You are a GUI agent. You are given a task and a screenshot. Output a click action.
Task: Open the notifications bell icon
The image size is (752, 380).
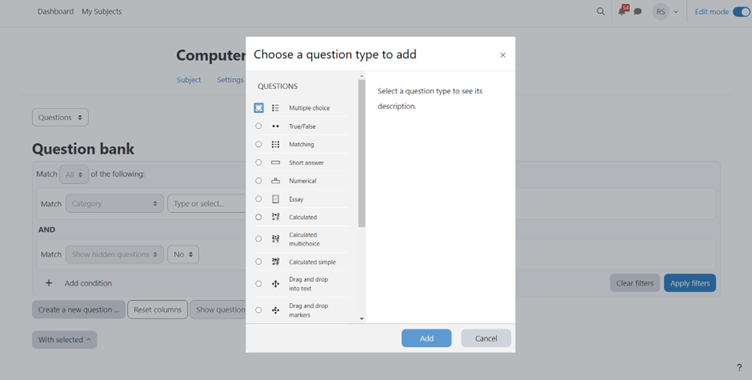622,12
